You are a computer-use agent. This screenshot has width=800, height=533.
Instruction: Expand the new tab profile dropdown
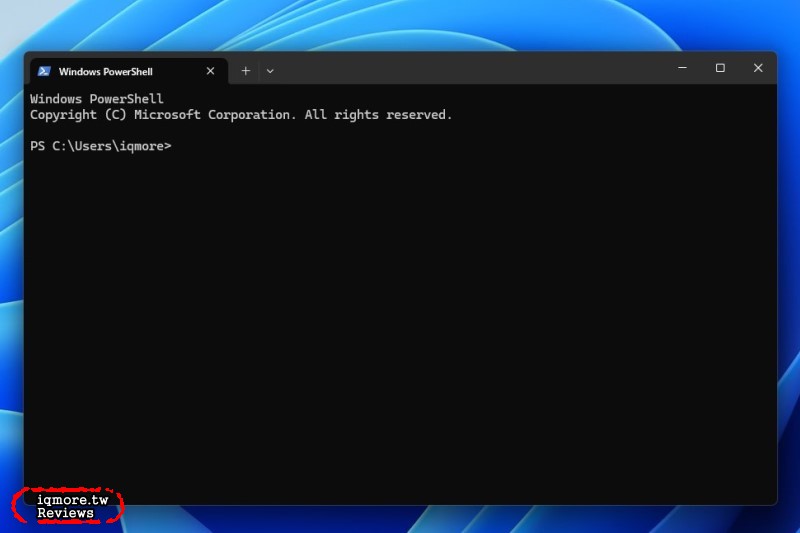(x=270, y=71)
